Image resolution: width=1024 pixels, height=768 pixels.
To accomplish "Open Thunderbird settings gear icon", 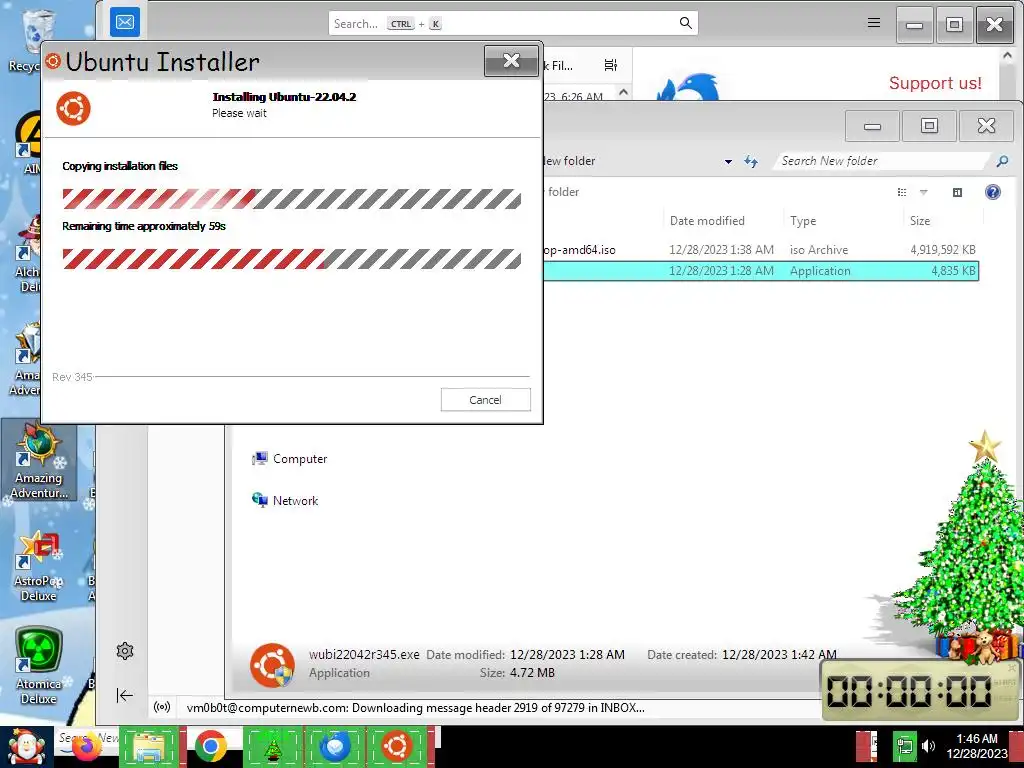I will [125, 651].
